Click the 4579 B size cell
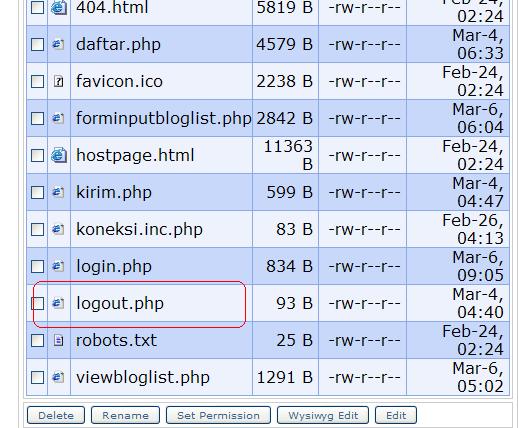The image size is (518, 428). 284,44
